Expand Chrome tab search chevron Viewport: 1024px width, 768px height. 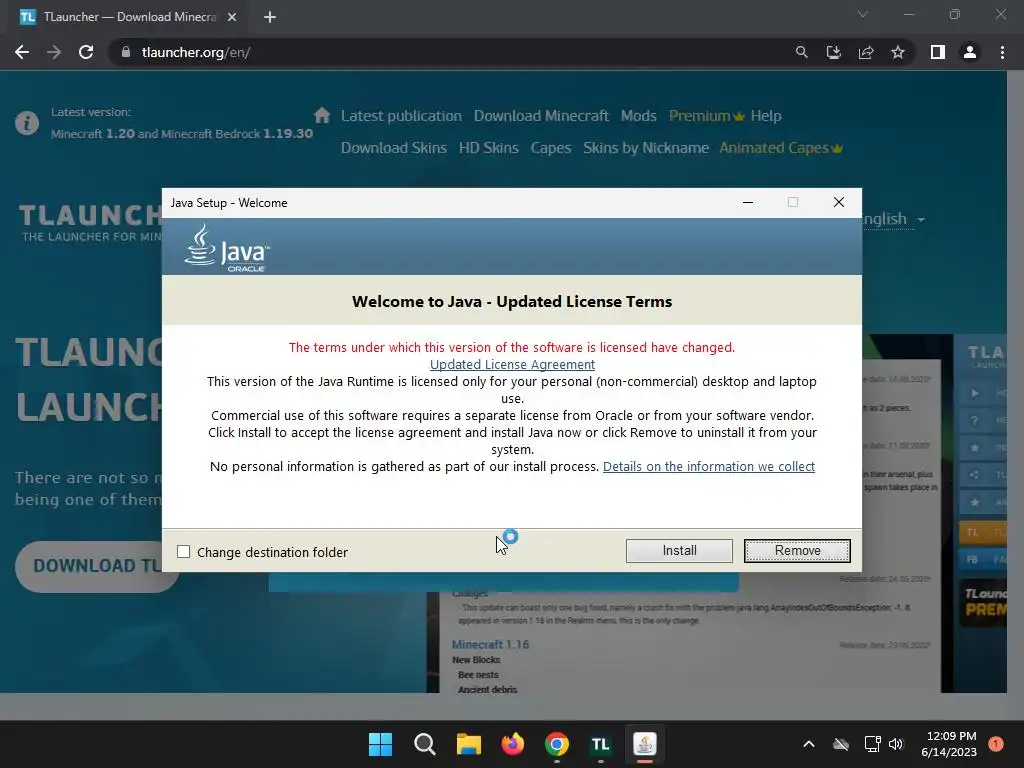coord(863,14)
